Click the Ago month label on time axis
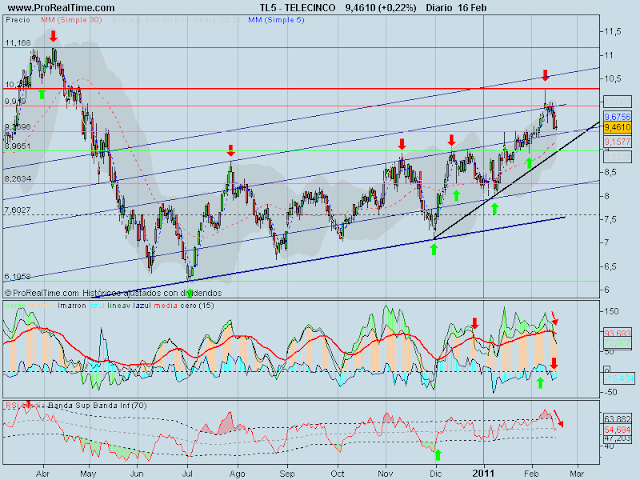The image size is (640, 480). coord(237,474)
